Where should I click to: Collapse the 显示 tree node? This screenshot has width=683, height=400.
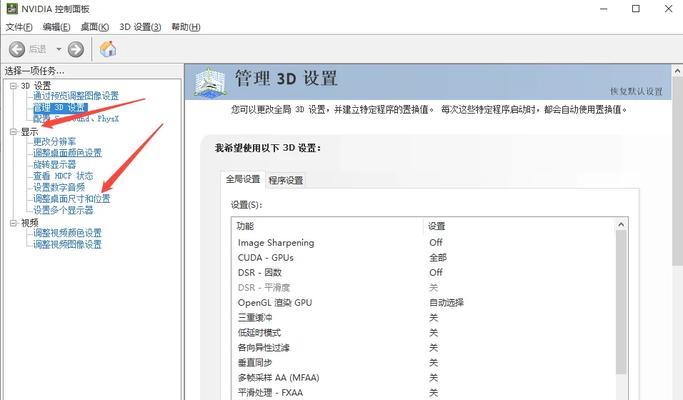14,132
